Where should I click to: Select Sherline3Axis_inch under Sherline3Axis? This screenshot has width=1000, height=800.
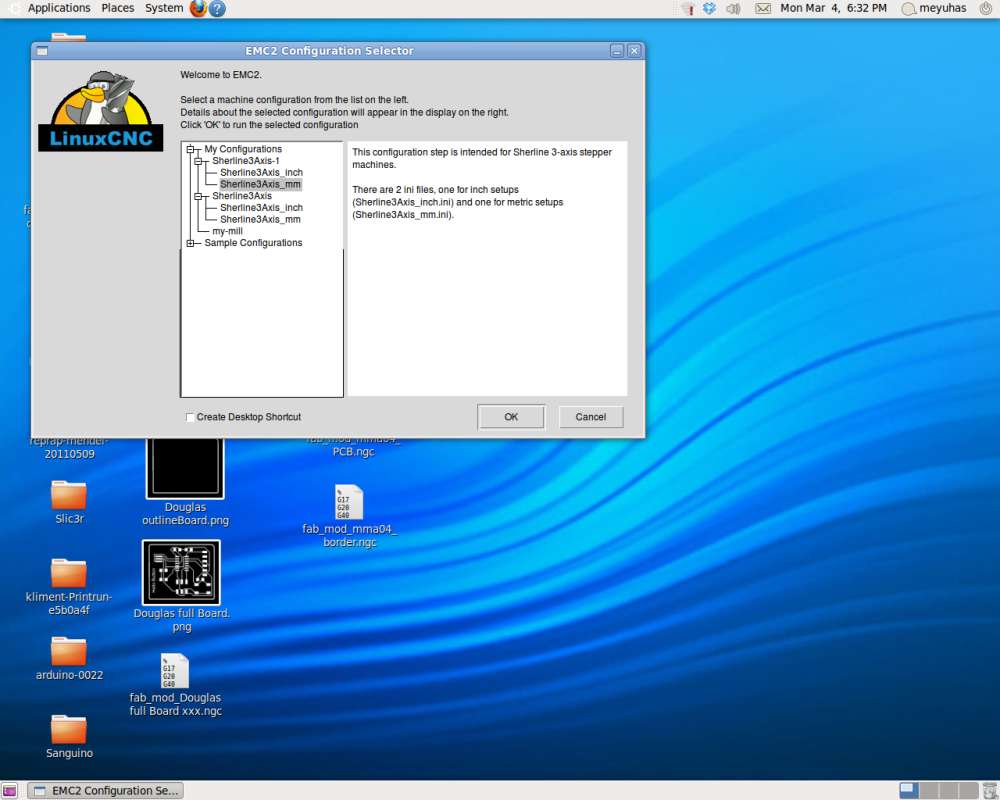[x=261, y=207]
